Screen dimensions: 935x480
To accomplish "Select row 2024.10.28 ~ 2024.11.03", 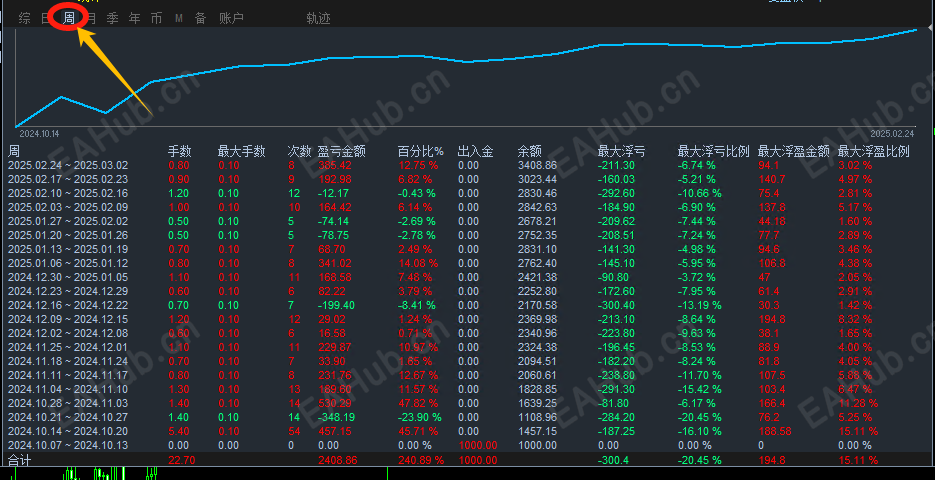I will point(468,403).
